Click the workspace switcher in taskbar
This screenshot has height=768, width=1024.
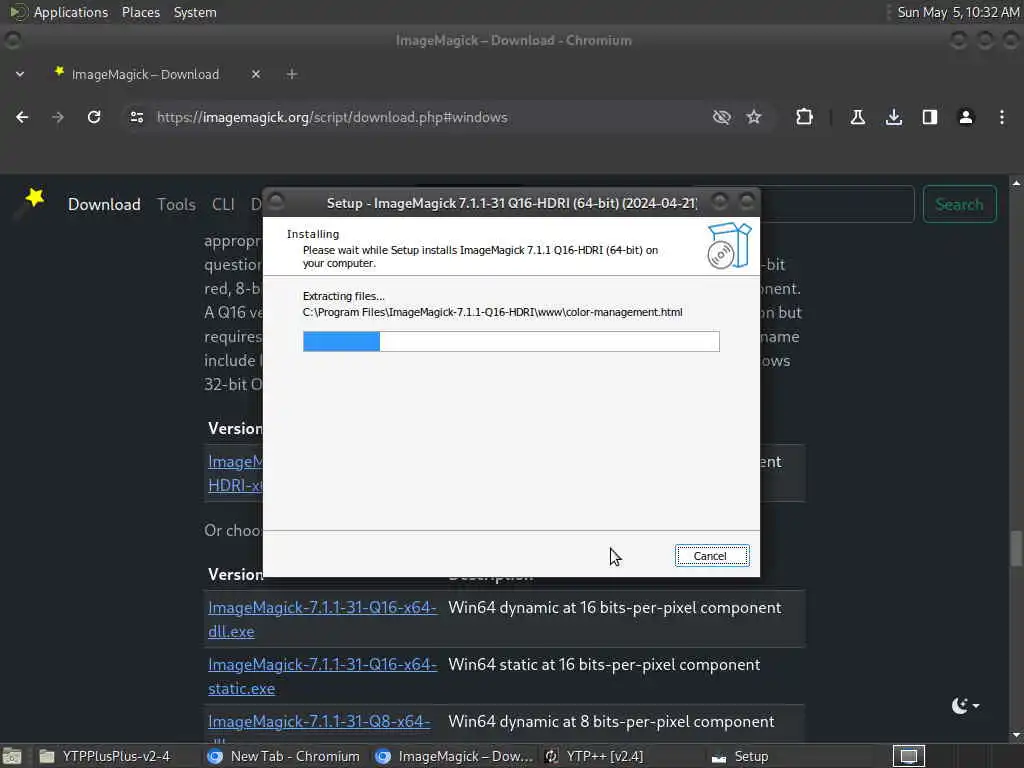click(x=908, y=756)
